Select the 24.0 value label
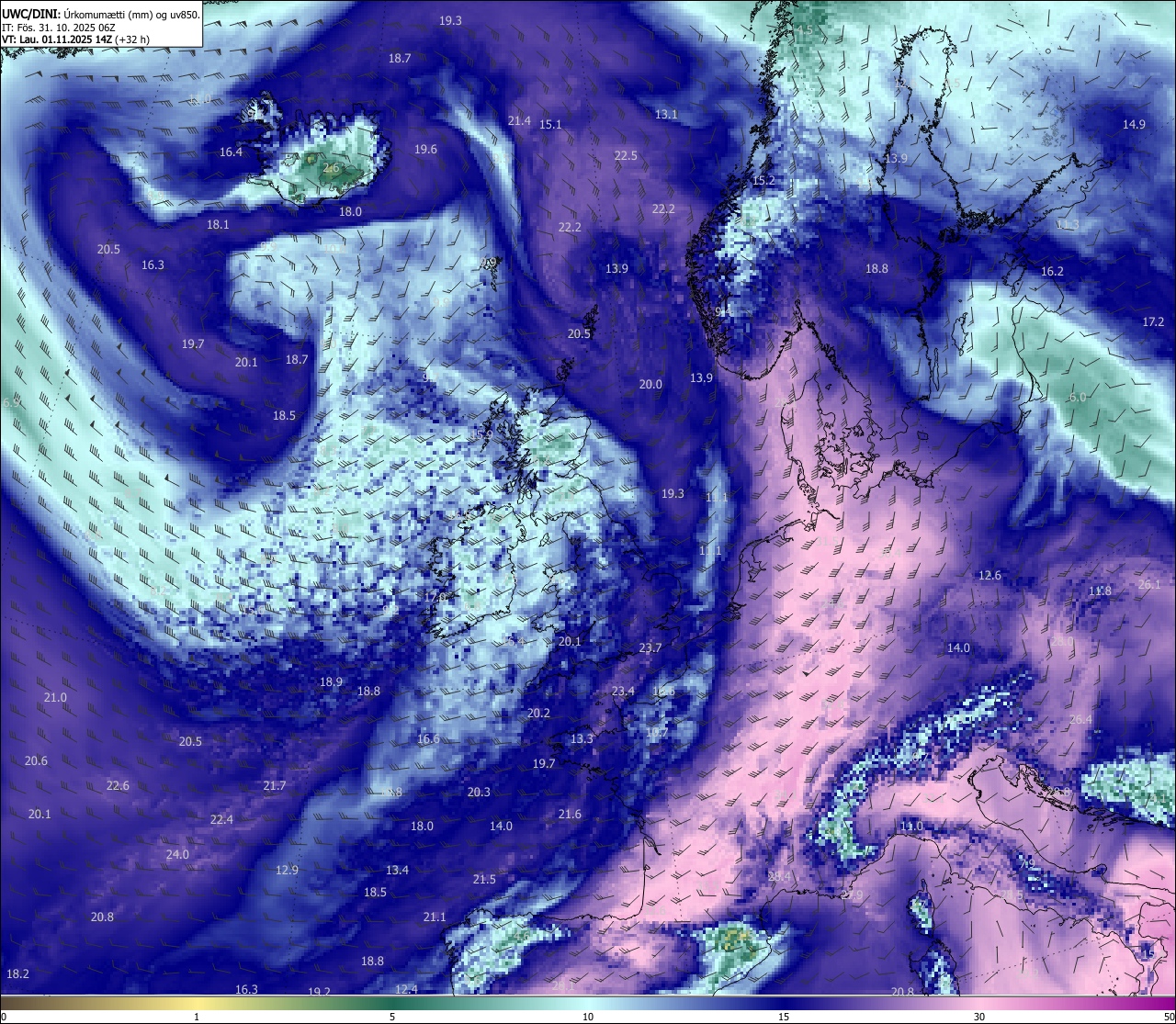The width and height of the screenshot is (1176, 1024). tap(177, 854)
